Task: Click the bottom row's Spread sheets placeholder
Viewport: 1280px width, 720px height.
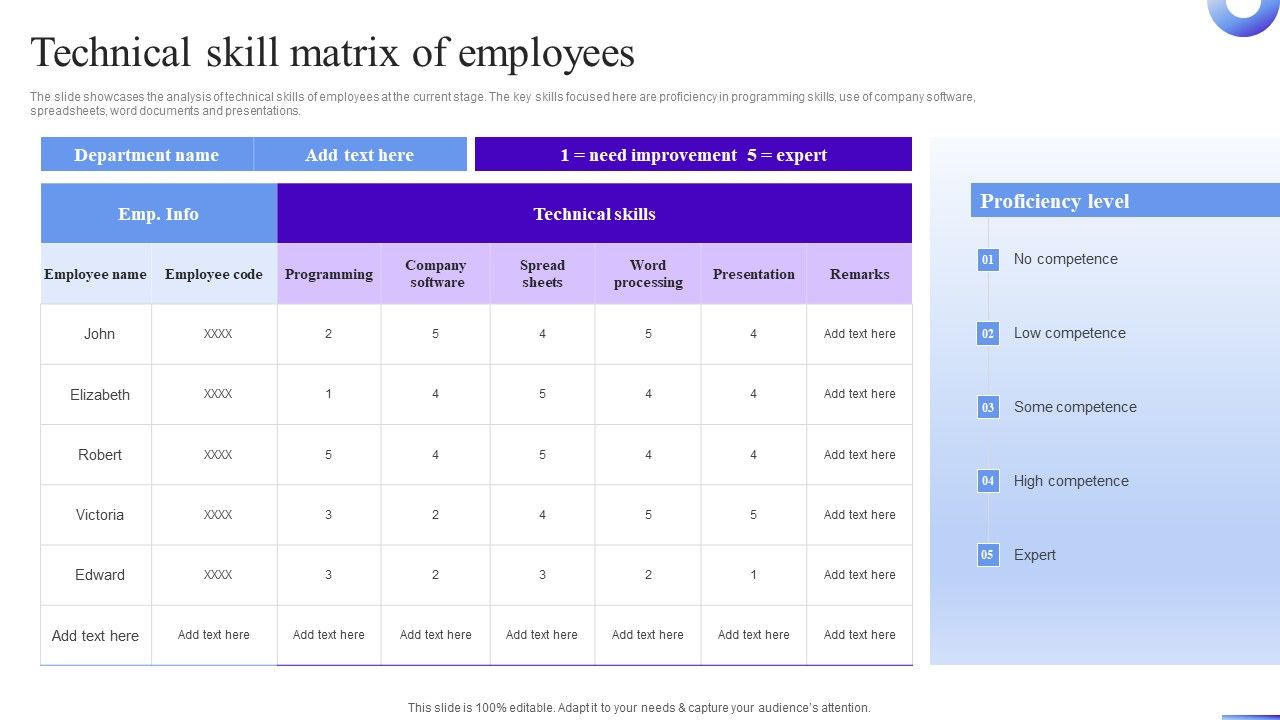Action: coord(542,635)
